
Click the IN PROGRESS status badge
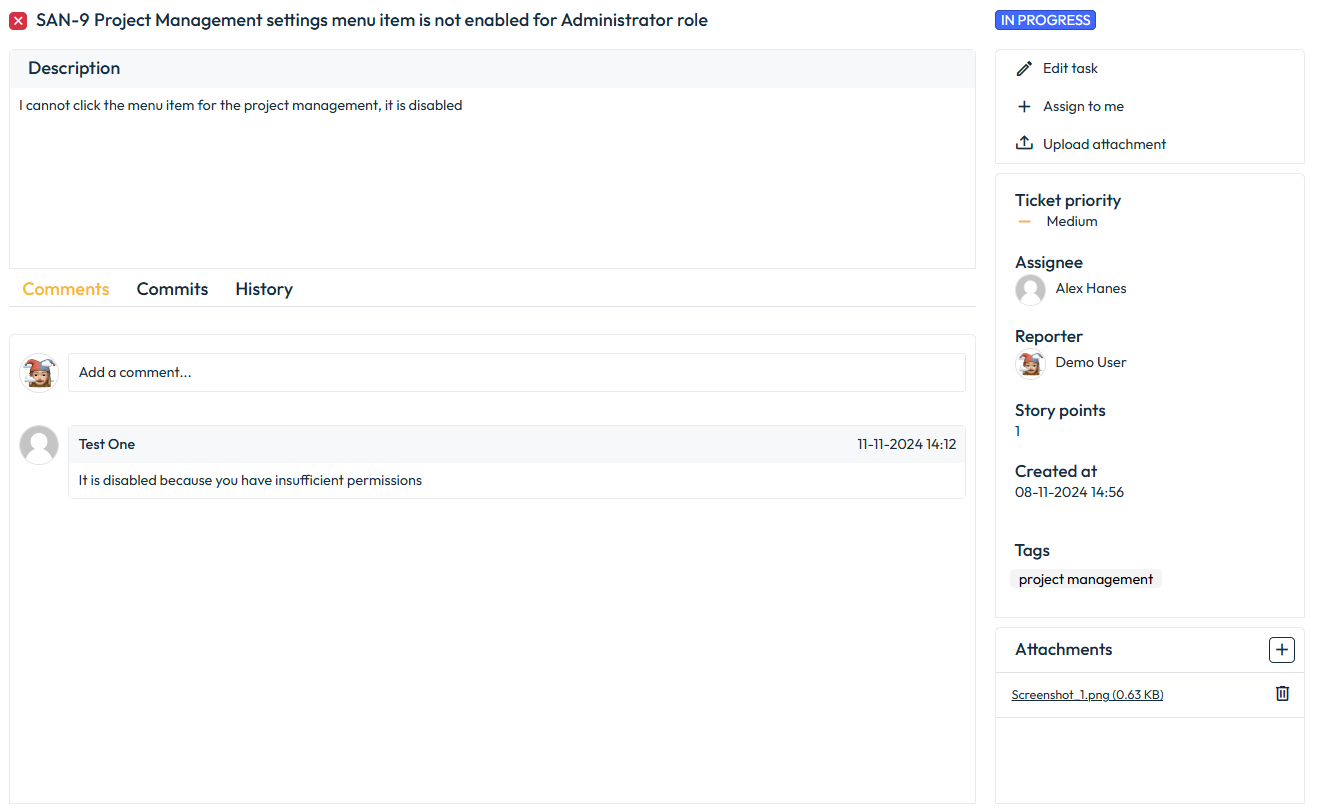[1045, 20]
